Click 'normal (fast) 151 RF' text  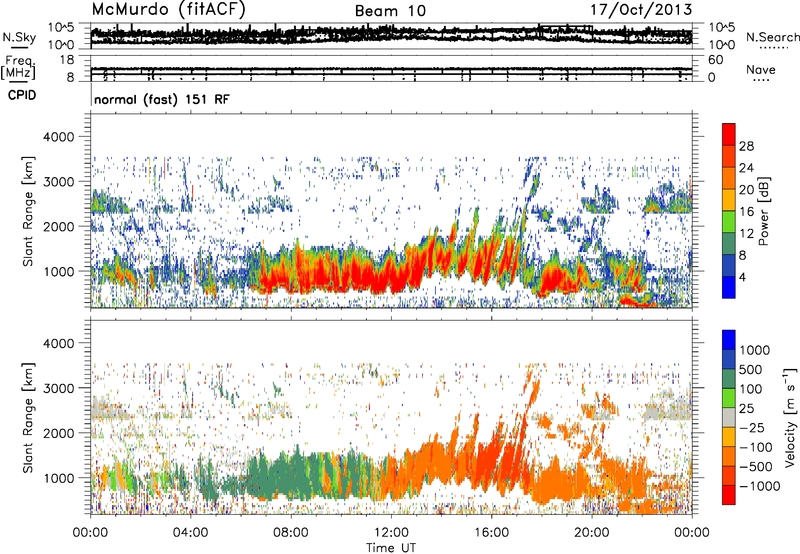(x=162, y=99)
